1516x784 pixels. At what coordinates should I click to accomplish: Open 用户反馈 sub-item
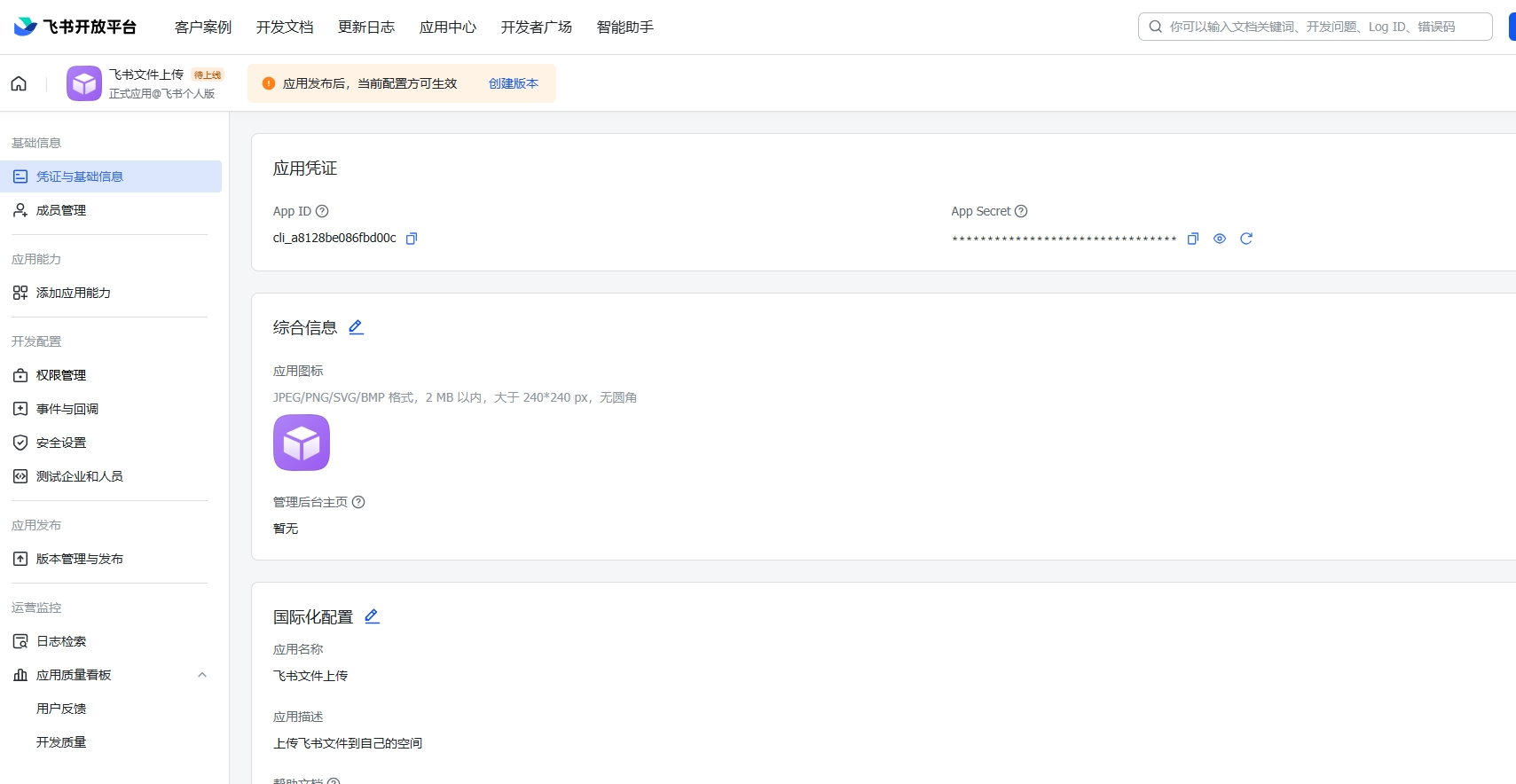[x=61, y=709]
